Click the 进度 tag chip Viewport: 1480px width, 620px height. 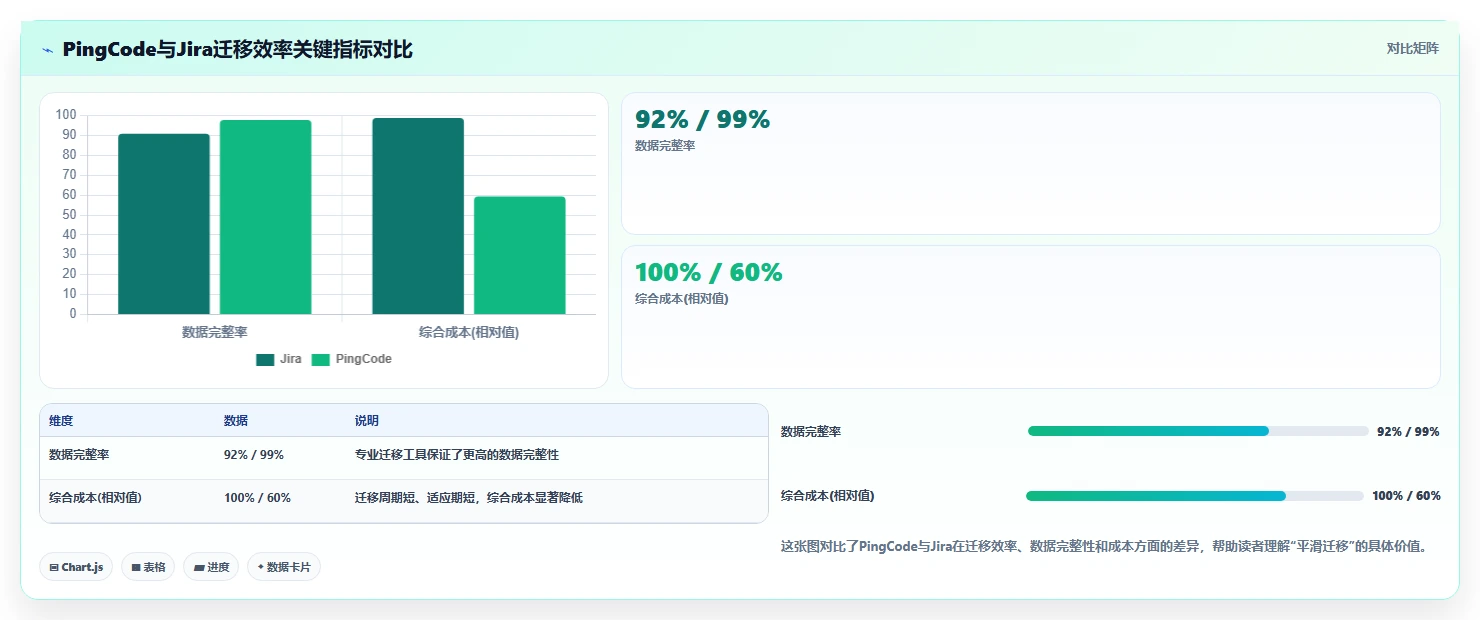click(x=211, y=567)
